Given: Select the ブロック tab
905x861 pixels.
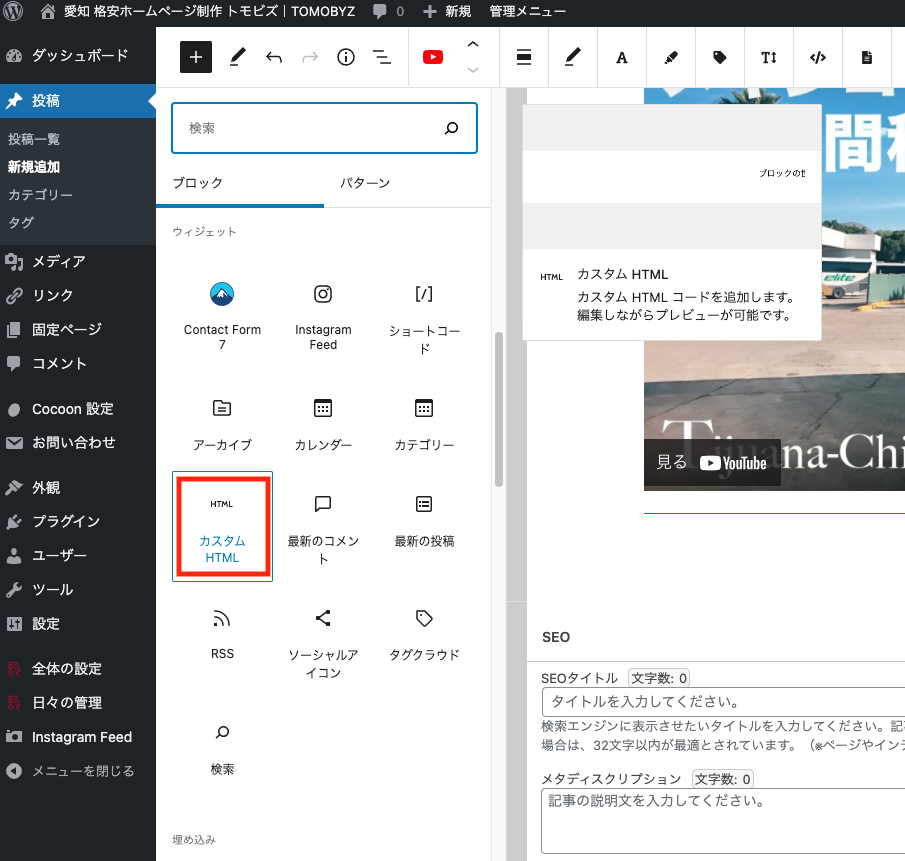Looking at the screenshot, I should tap(198, 183).
